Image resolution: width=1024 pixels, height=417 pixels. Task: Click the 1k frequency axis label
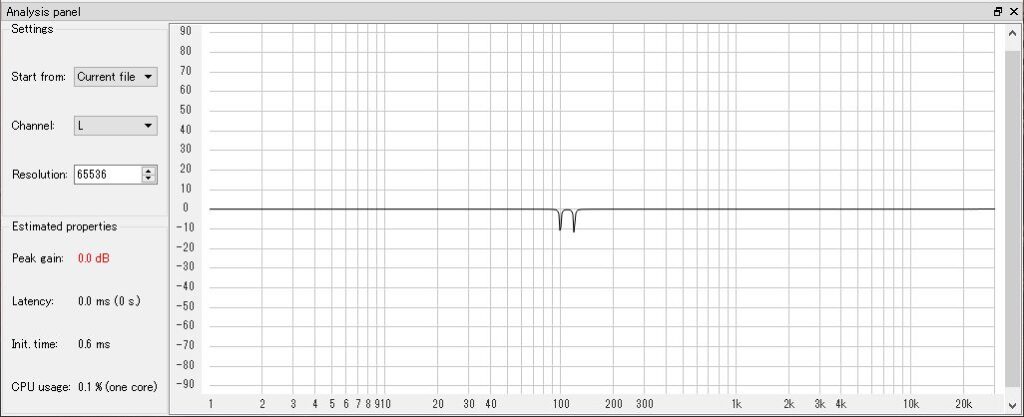pyautogui.click(x=736, y=404)
